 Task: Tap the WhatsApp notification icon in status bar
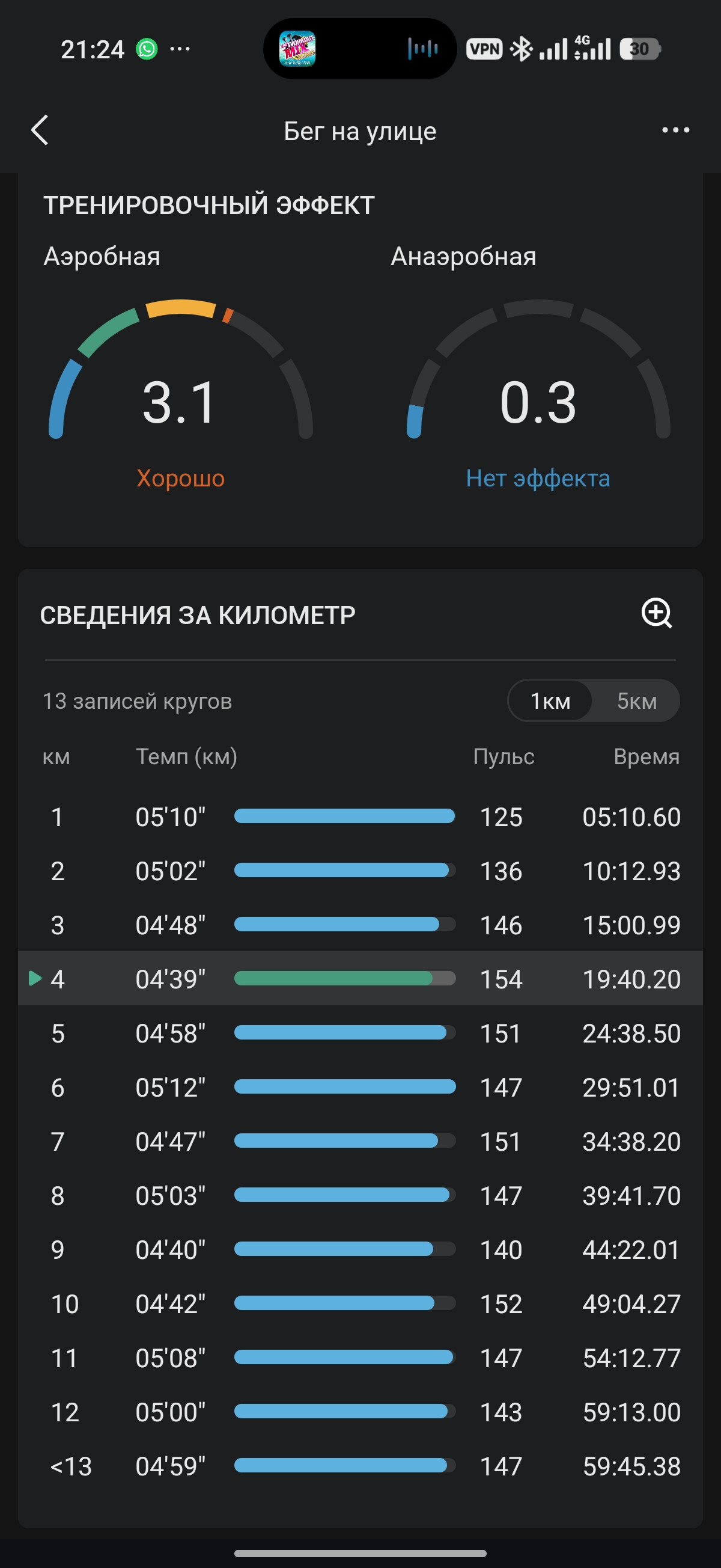pyautogui.click(x=147, y=49)
